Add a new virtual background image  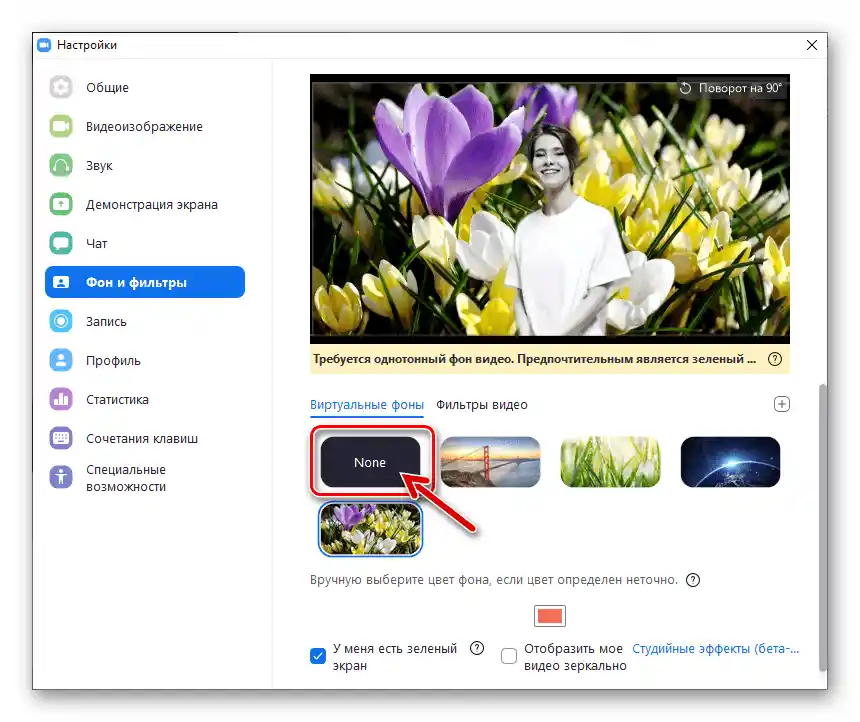pos(782,403)
